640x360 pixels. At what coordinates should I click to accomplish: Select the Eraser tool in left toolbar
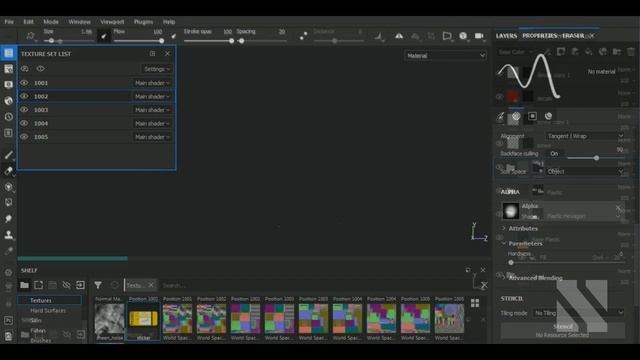pos(8,171)
